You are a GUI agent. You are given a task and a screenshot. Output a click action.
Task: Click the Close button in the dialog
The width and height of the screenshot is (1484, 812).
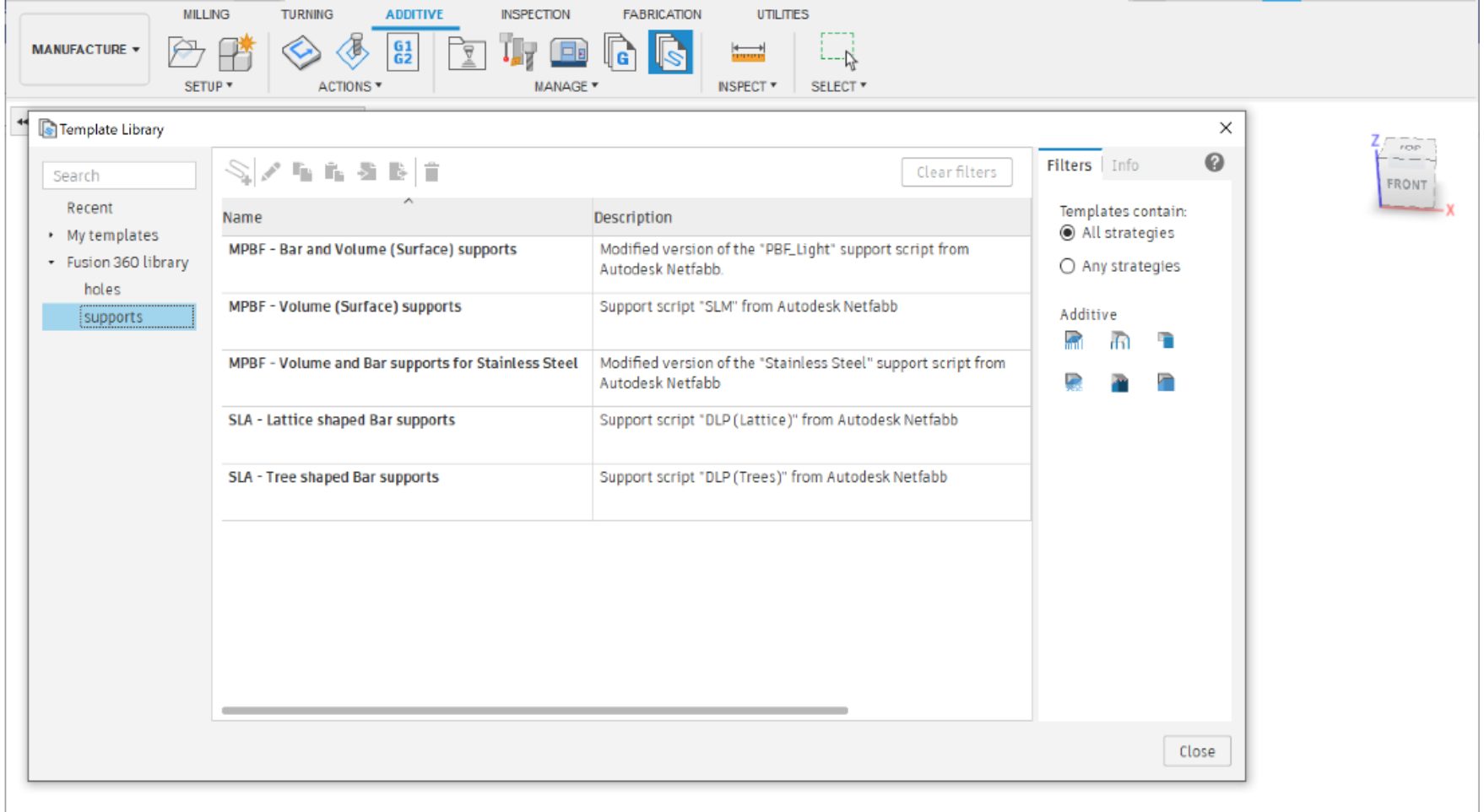click(x=1196, y=751)
